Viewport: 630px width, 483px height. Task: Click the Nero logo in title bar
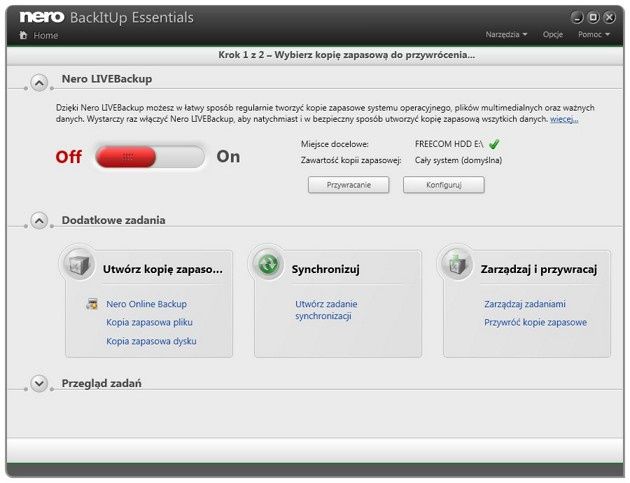(42, 17)
